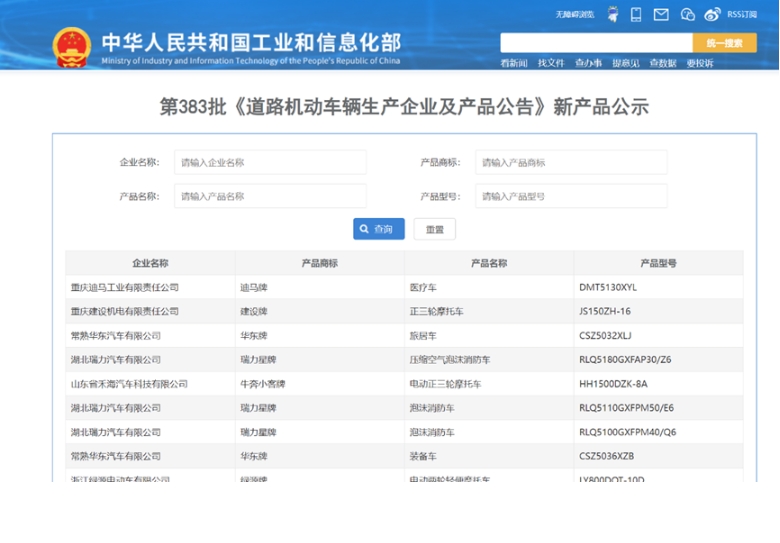The image size is (780, 543).
Task: Open the Weibo icon in header
Action: click(712, 14)
